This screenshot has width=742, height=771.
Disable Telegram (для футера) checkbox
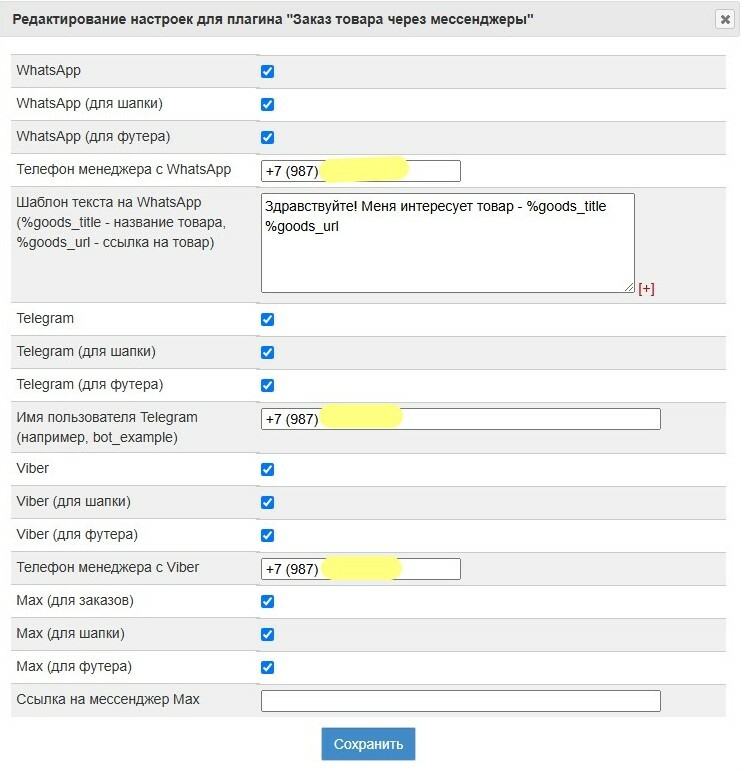[267, 386]
